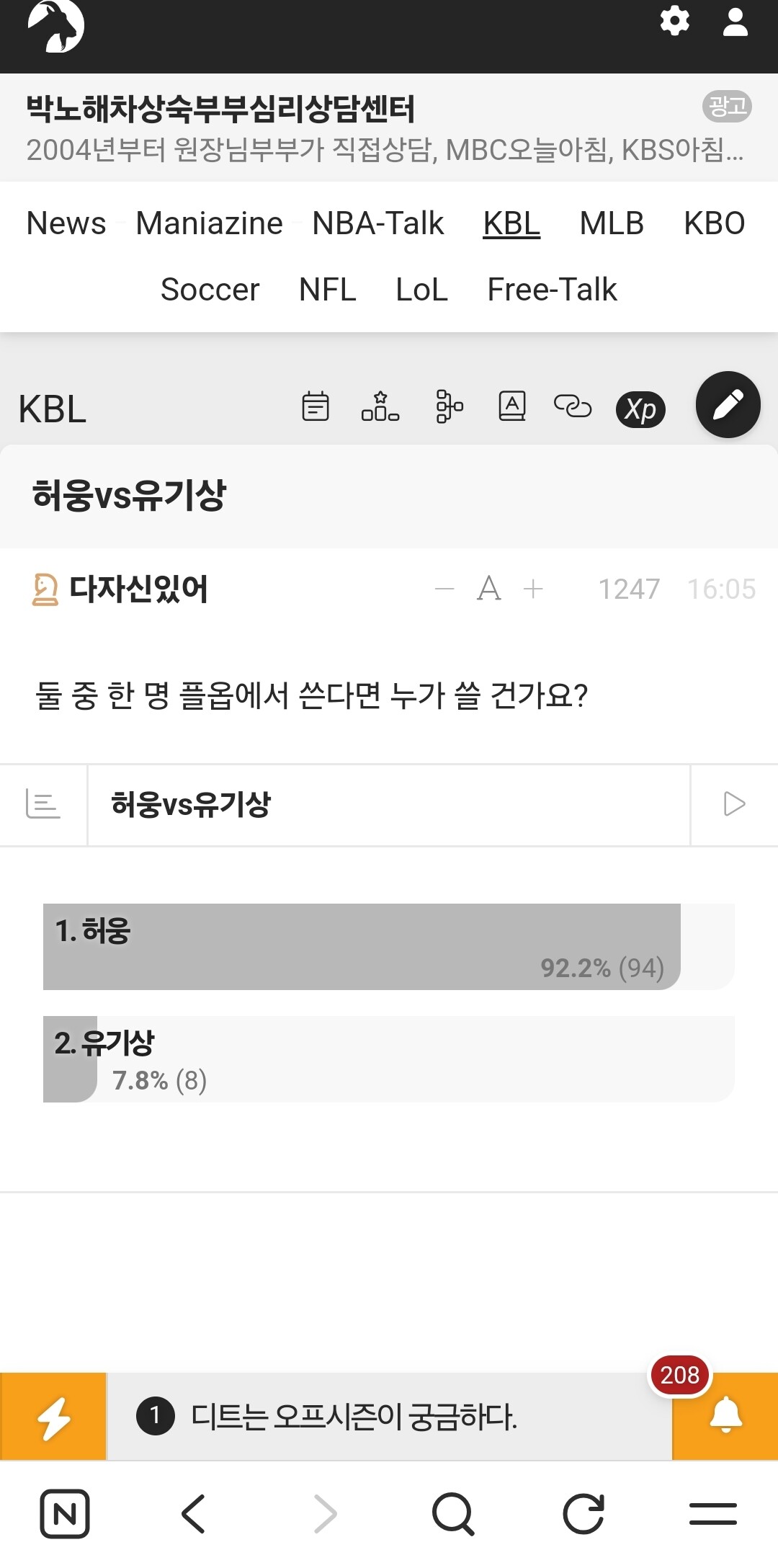Write a new post with pencil button
The image size is (778, 1568).
pyautogui.click(x=728, y=404)
